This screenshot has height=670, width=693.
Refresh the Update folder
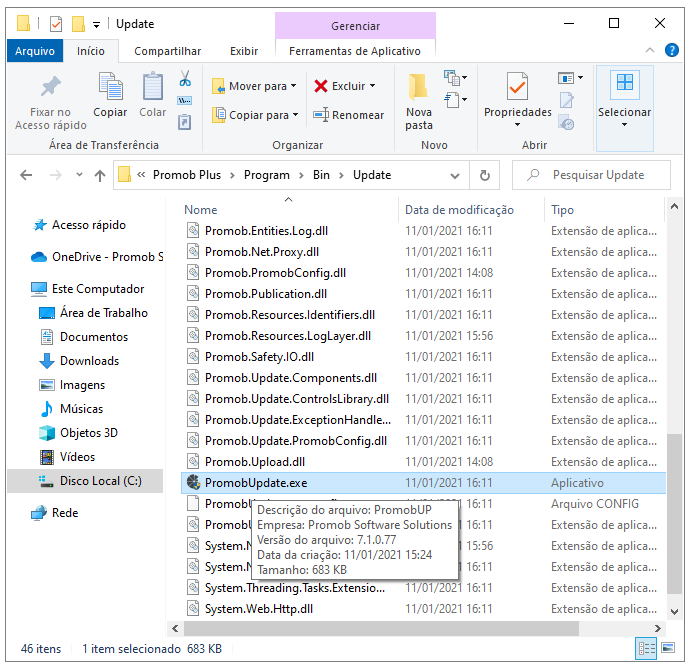(485, 175)
